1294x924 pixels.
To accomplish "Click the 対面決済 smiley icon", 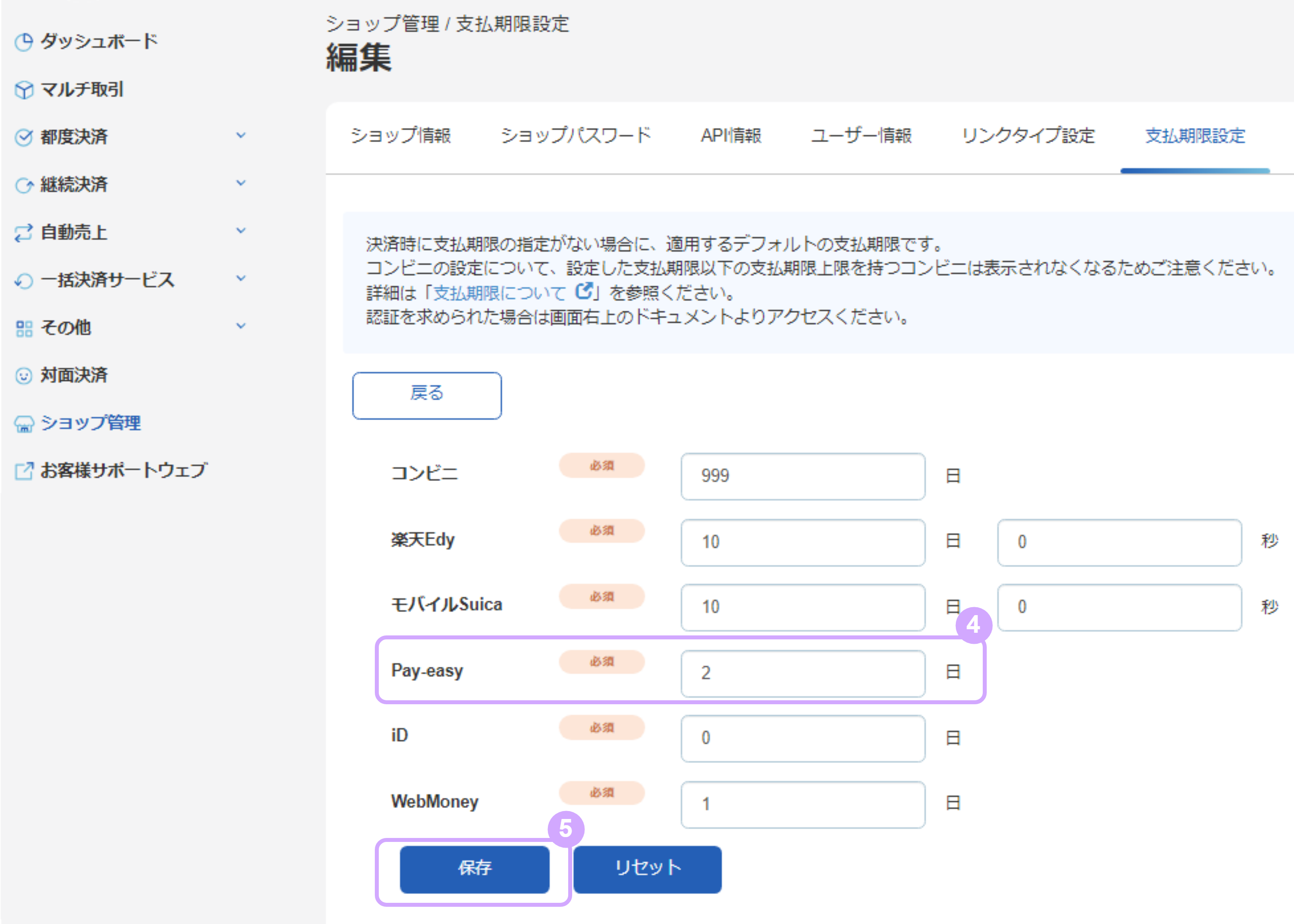I will point(24,375).
